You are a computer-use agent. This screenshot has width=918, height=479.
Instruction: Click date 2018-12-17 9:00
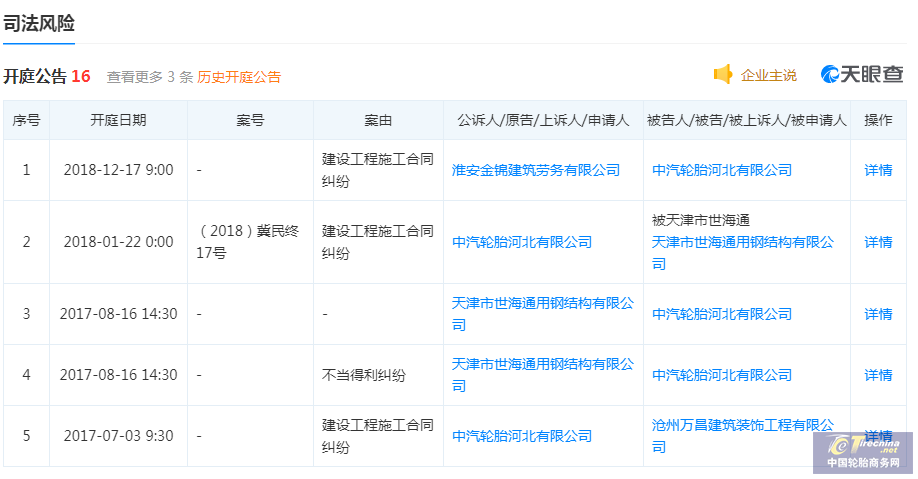118,170
